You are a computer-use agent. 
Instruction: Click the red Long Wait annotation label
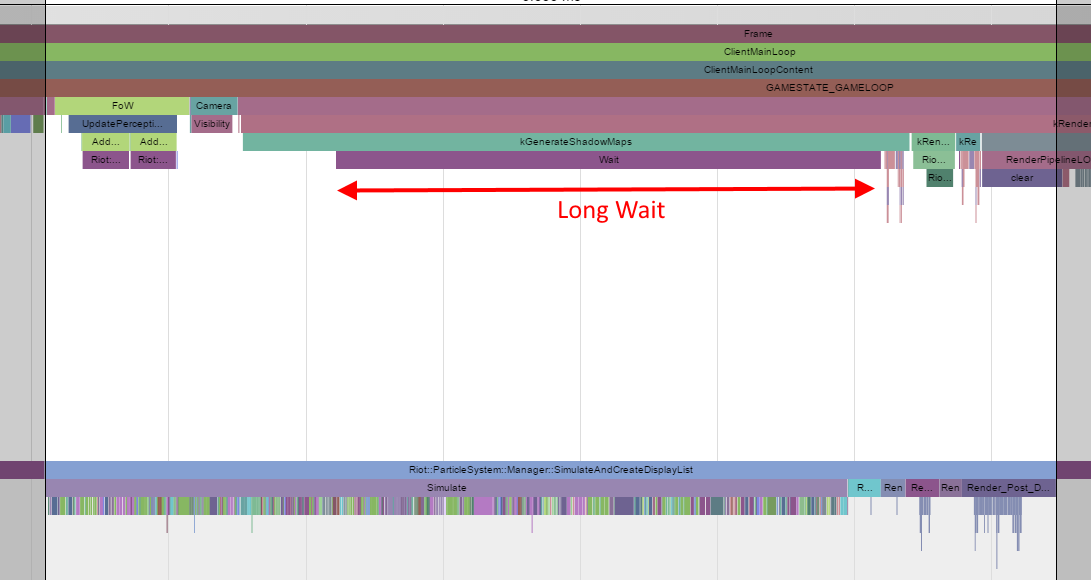[x=610, y=211]
